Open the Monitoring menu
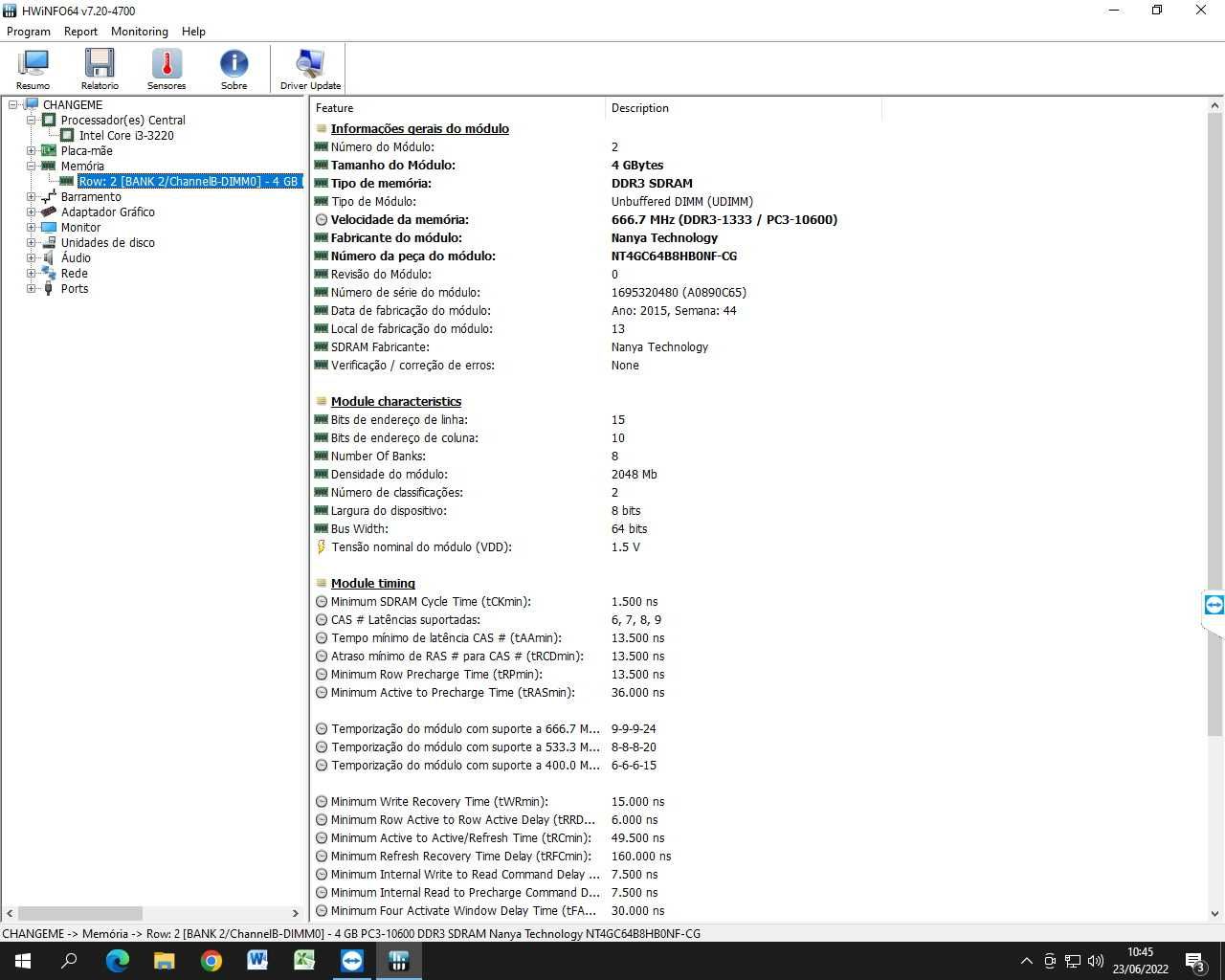This screenshot has width=1225, height=980. point(140,32)
